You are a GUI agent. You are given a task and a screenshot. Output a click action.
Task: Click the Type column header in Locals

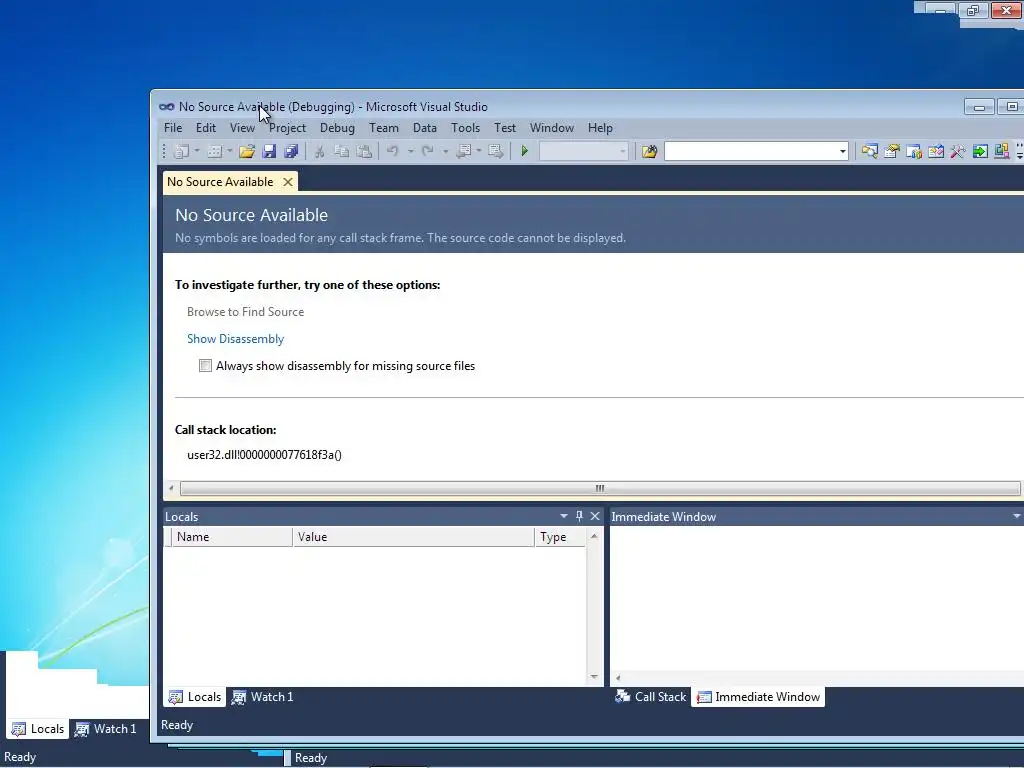[560, 537]
